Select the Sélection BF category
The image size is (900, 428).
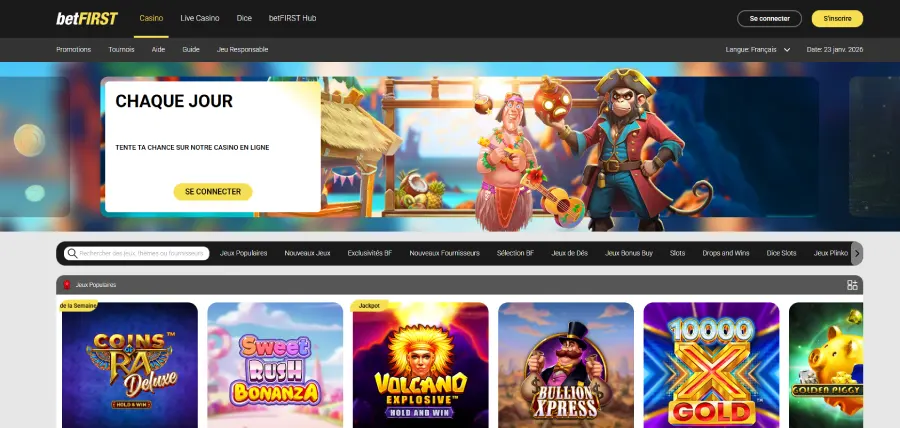(x=515, y=253)
